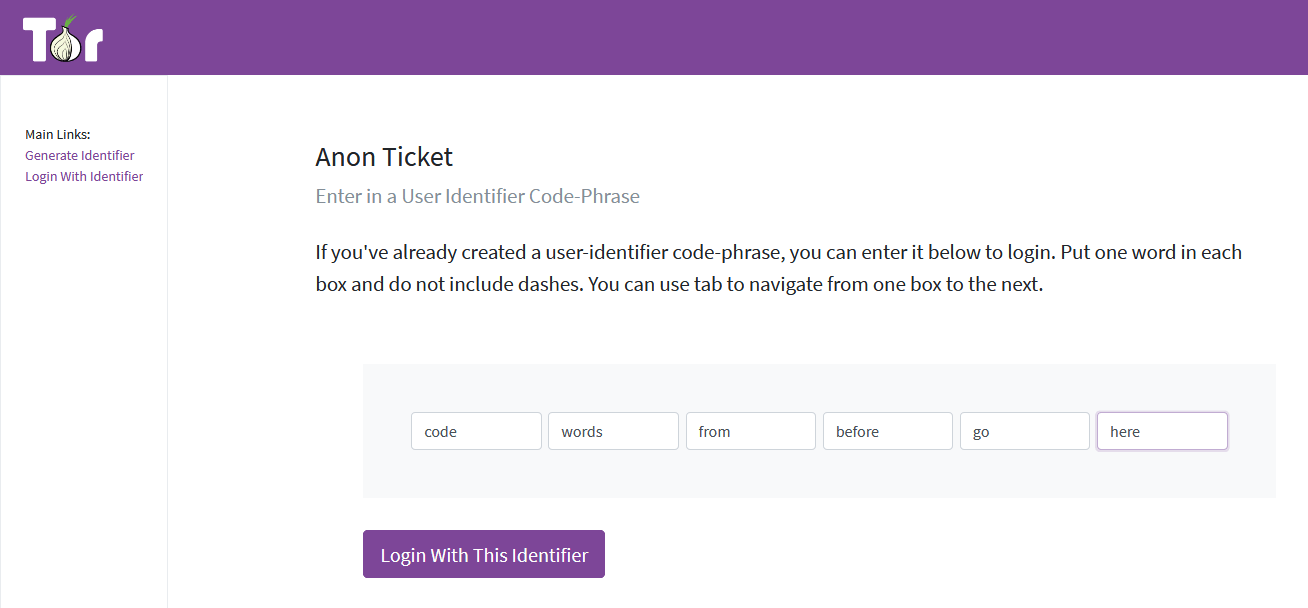Open the Login With Identifier sidebar link
1308x608 pixels.
[84, 176]
